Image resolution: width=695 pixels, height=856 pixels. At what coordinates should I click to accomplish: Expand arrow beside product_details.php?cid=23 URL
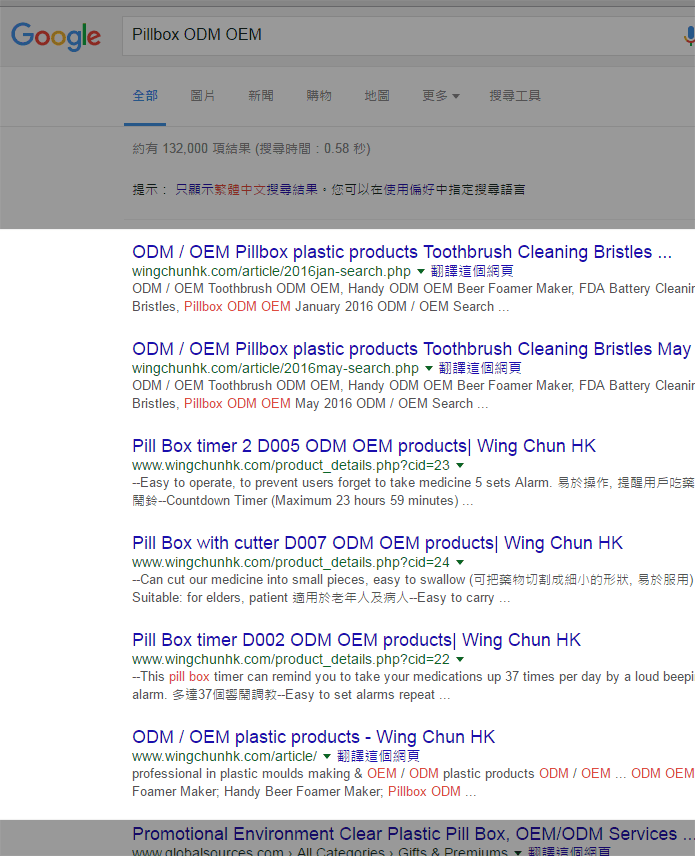(460, 466)
